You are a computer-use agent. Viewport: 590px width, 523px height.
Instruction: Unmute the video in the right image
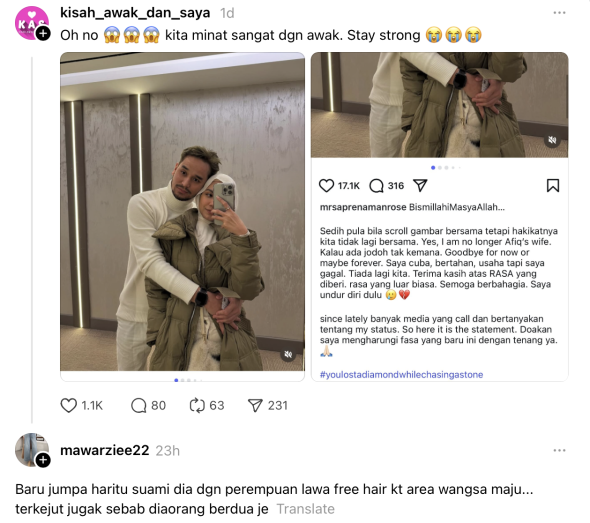click(x=552, y=140)
